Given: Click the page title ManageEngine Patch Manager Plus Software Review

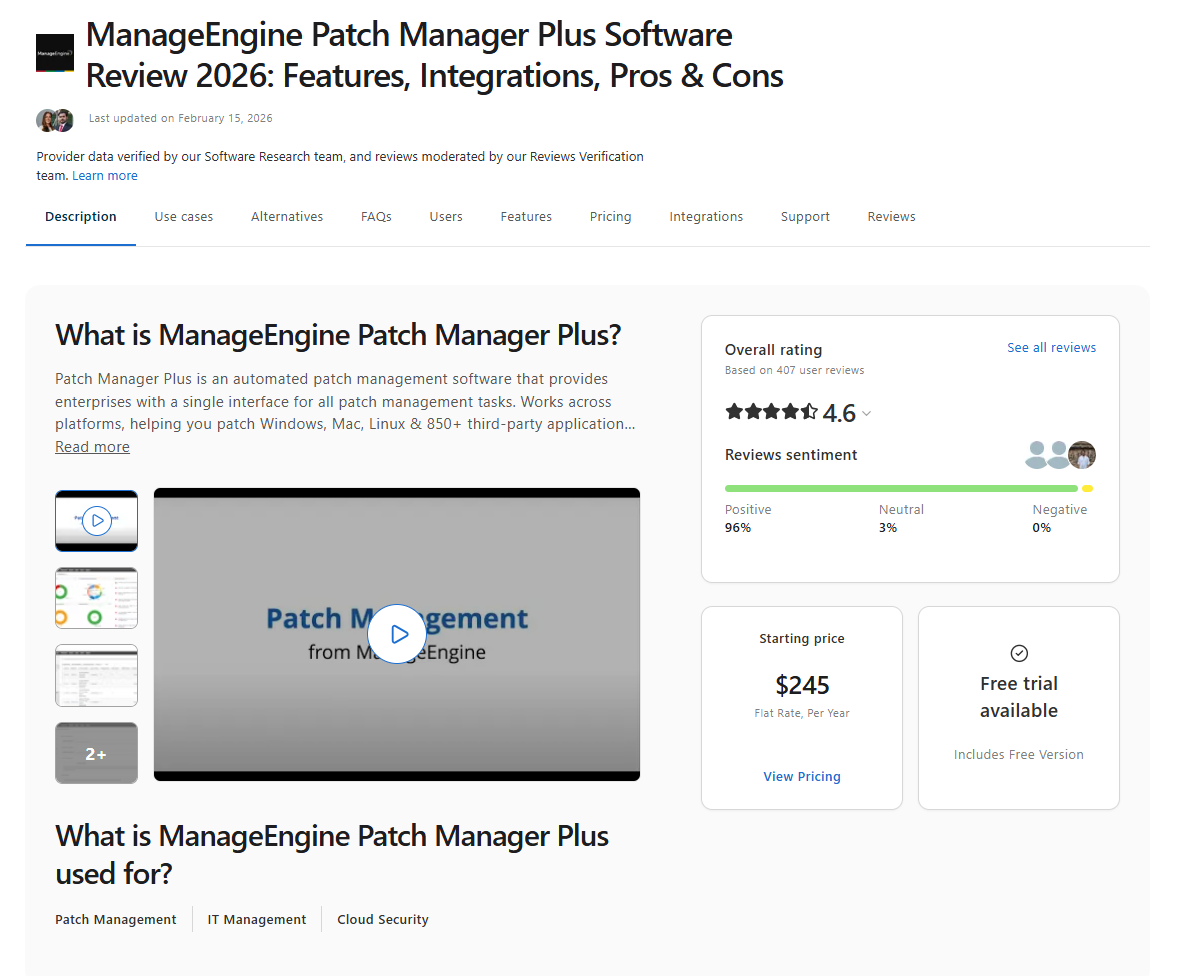Looking at the screenshot, I should coord(435,55).
